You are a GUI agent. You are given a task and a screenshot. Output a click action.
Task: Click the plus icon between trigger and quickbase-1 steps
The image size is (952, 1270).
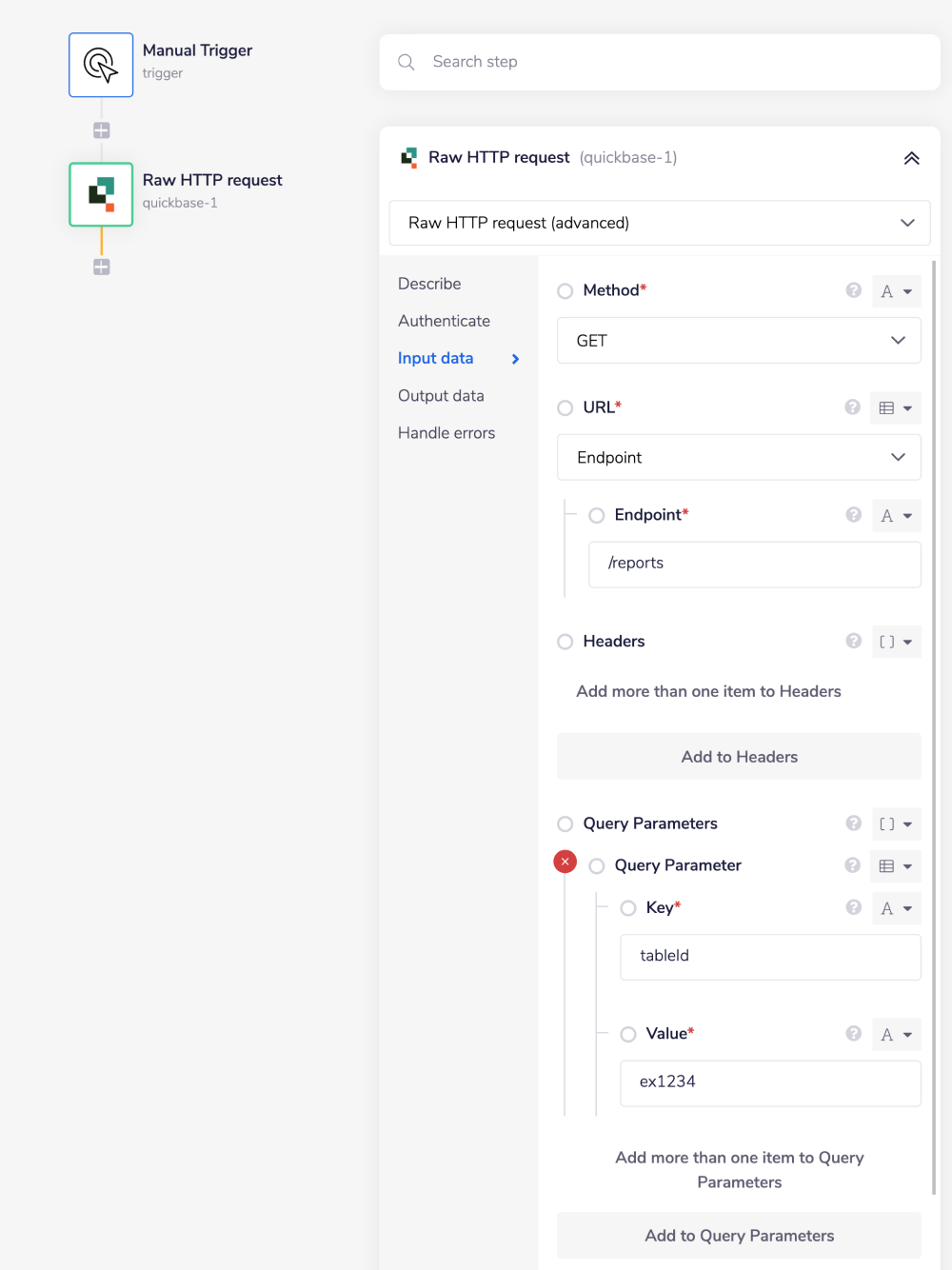[x=101, y=129]
